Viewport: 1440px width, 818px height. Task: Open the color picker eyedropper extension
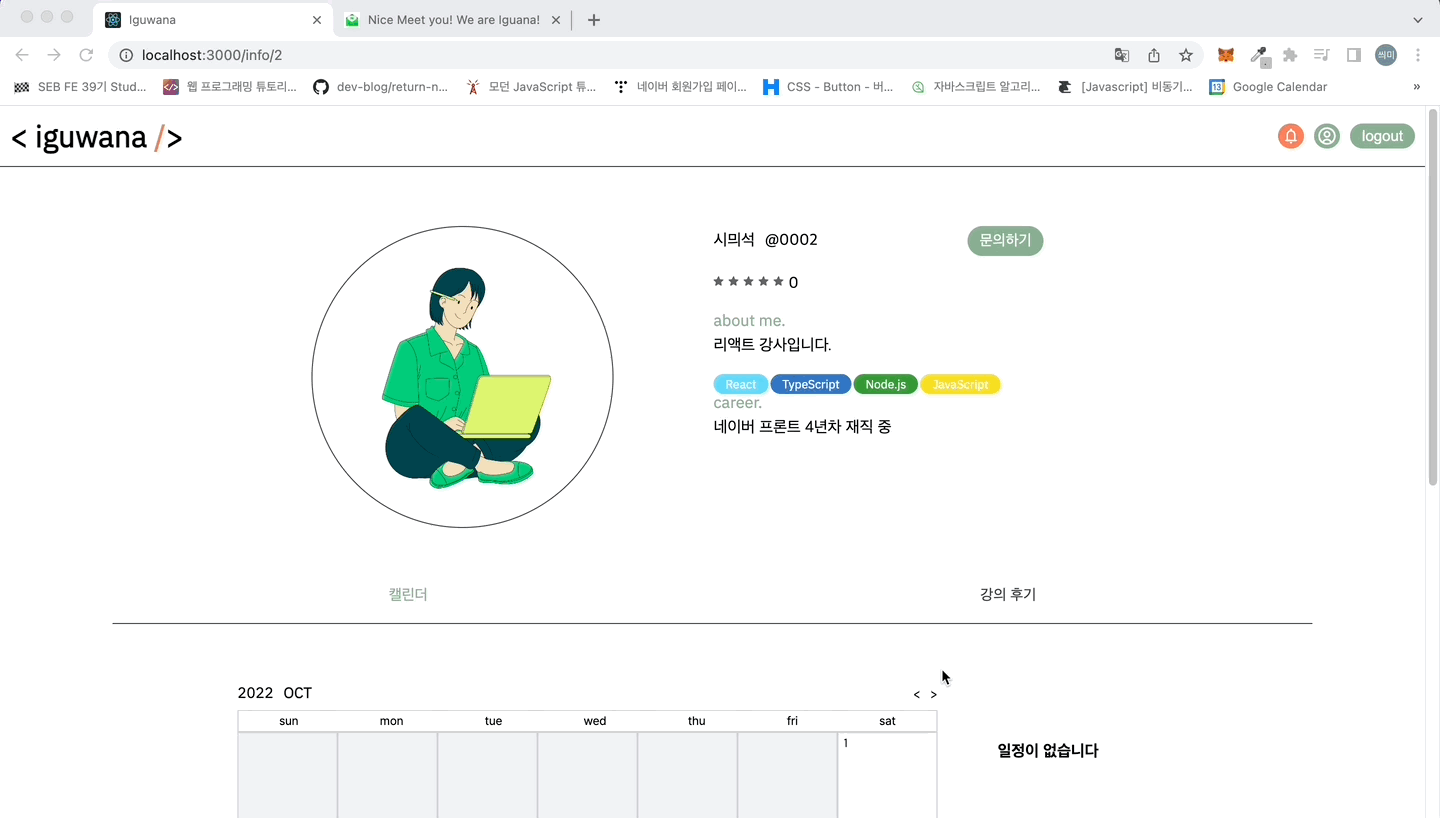[x=1259, y=56]
